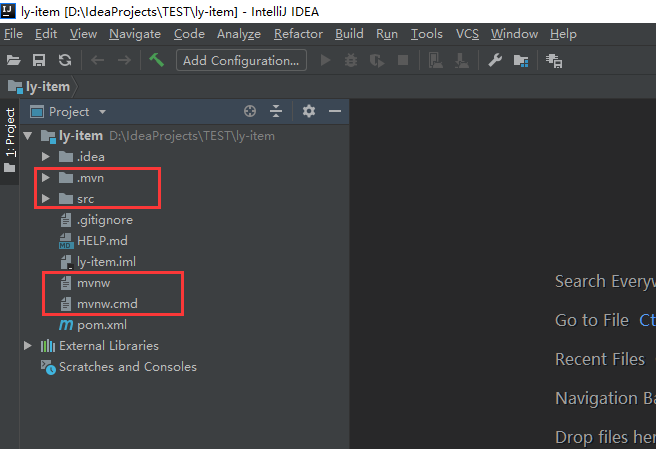
Task: Click the last toolbar icon after Project Structure
Action: (x=554, y=61)
